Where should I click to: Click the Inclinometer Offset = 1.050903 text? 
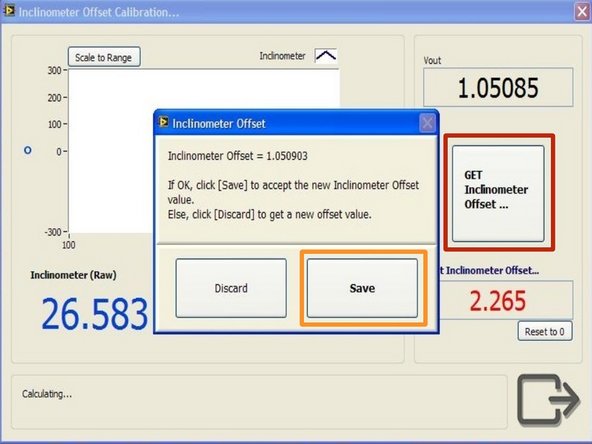point(237,156)
